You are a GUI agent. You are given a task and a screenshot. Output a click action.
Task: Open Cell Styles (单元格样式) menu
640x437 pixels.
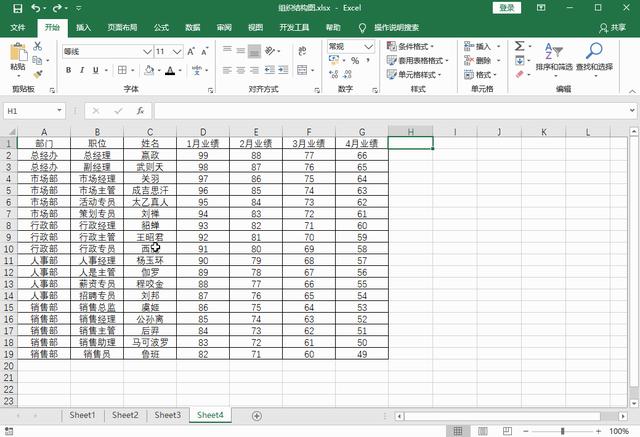(x=414, y=74)
